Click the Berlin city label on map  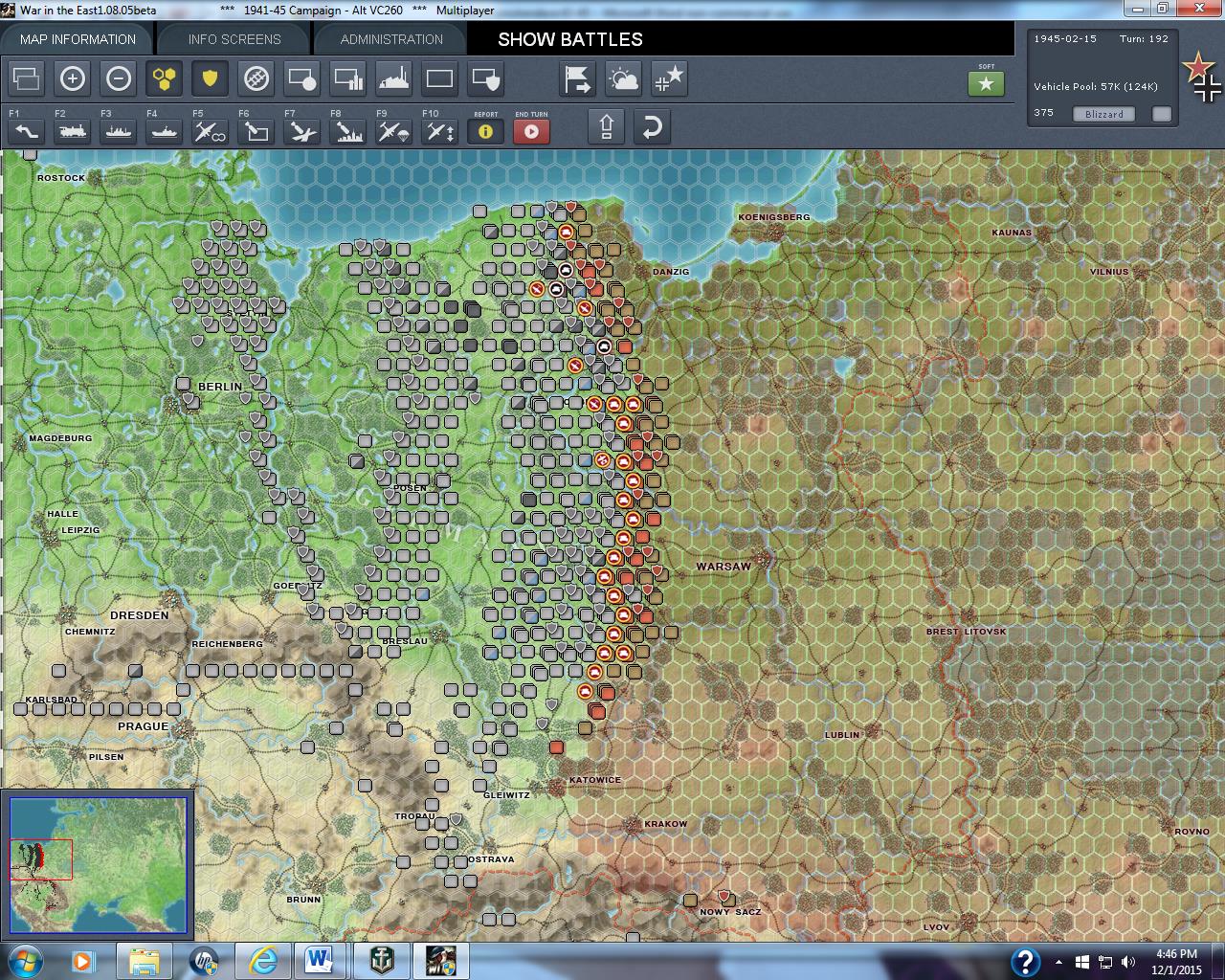(x=219, y=387)
